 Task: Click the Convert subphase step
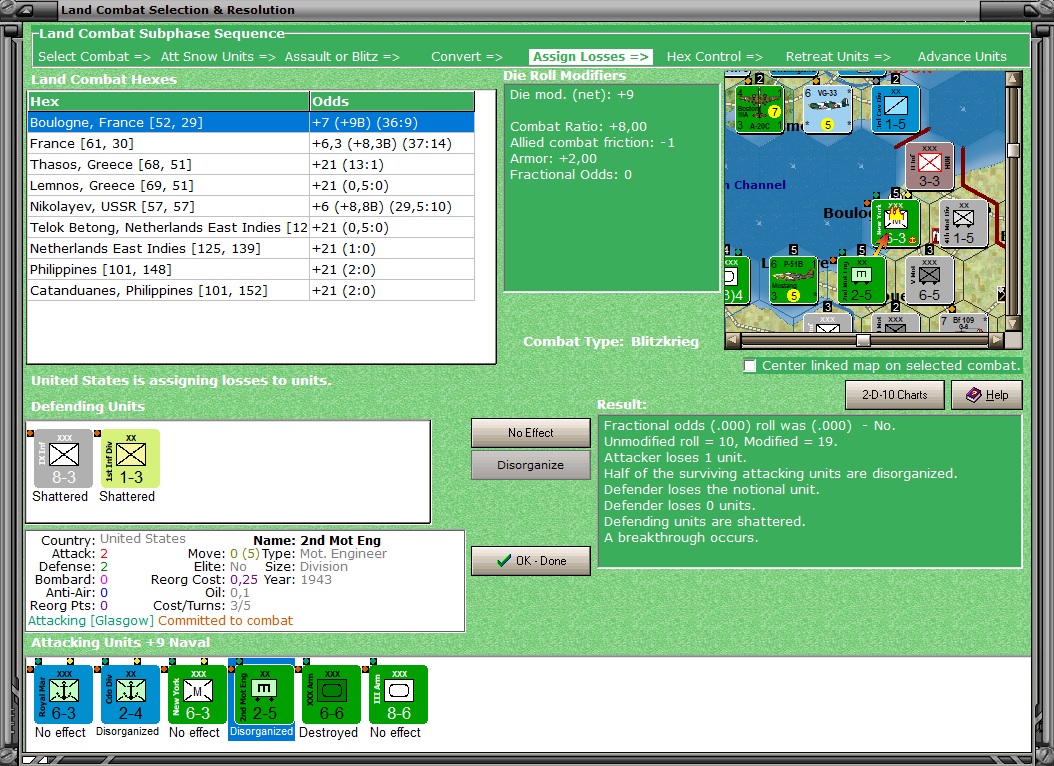467,56
